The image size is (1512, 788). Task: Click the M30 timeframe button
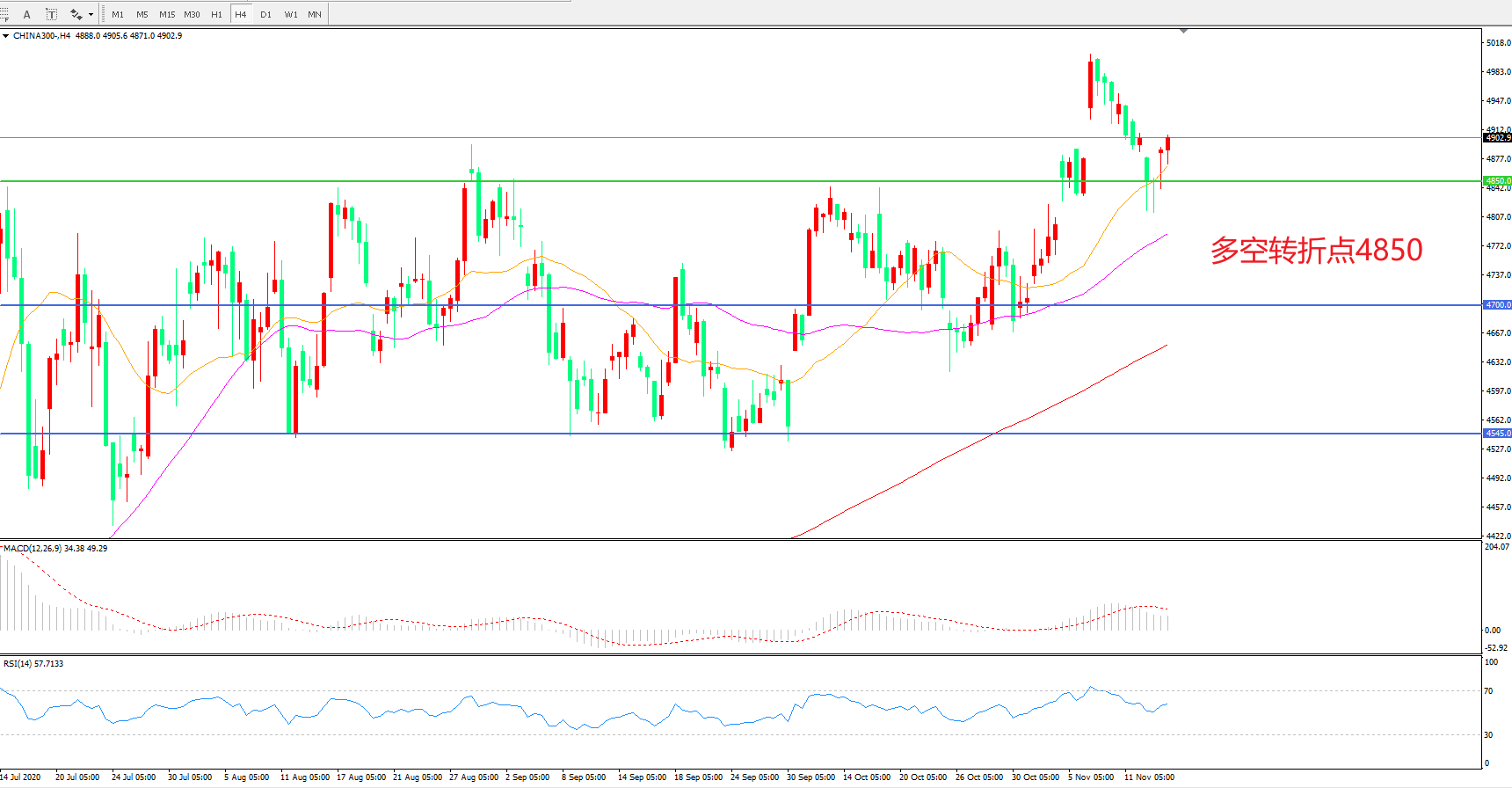pyautogui.click(x=192, y=14)
